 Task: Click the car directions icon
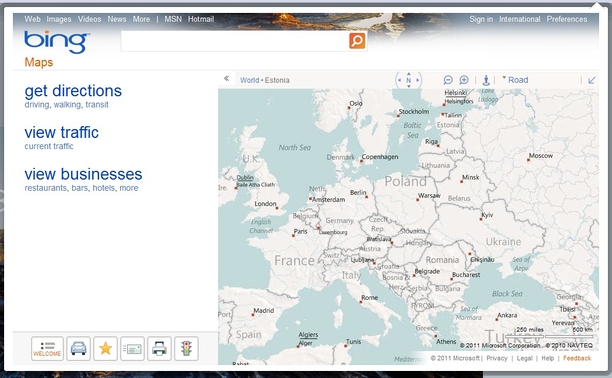78,348
